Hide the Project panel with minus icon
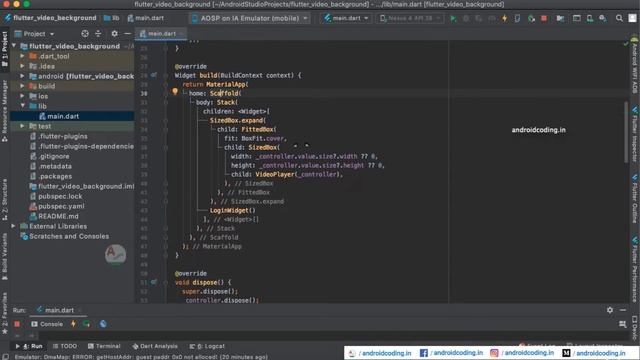 tap(127, 33)
